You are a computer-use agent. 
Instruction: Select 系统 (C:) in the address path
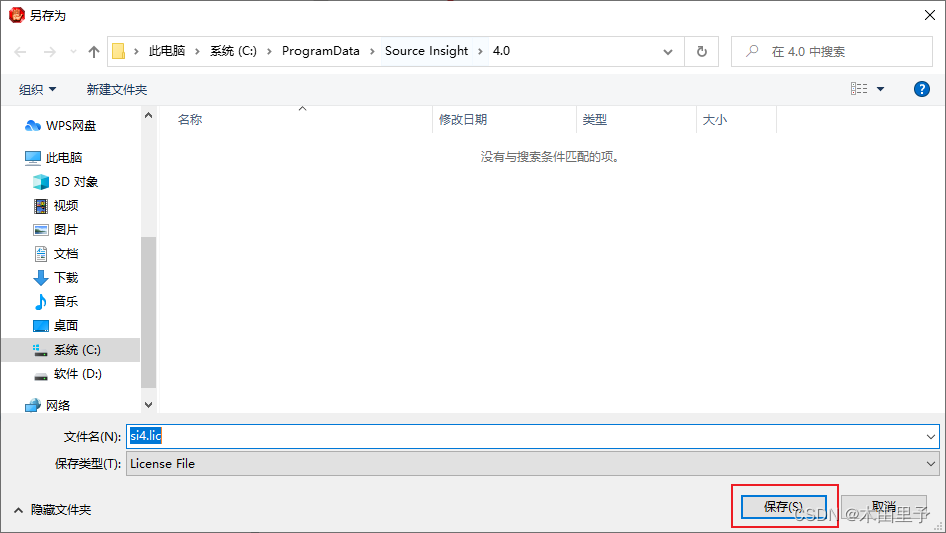(x=233, y=51)
